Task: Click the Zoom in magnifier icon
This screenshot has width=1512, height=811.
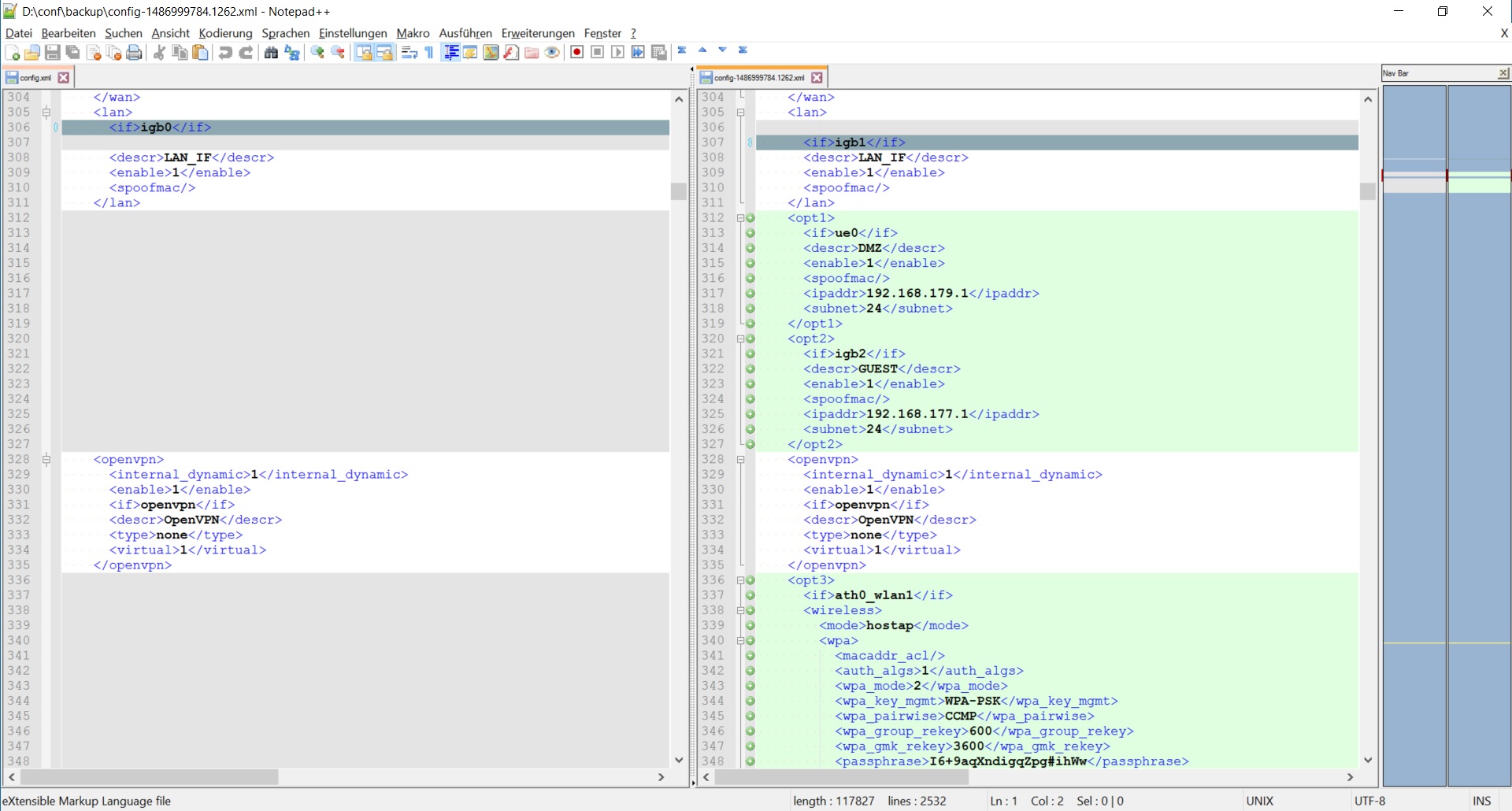Action: (317, 53)
